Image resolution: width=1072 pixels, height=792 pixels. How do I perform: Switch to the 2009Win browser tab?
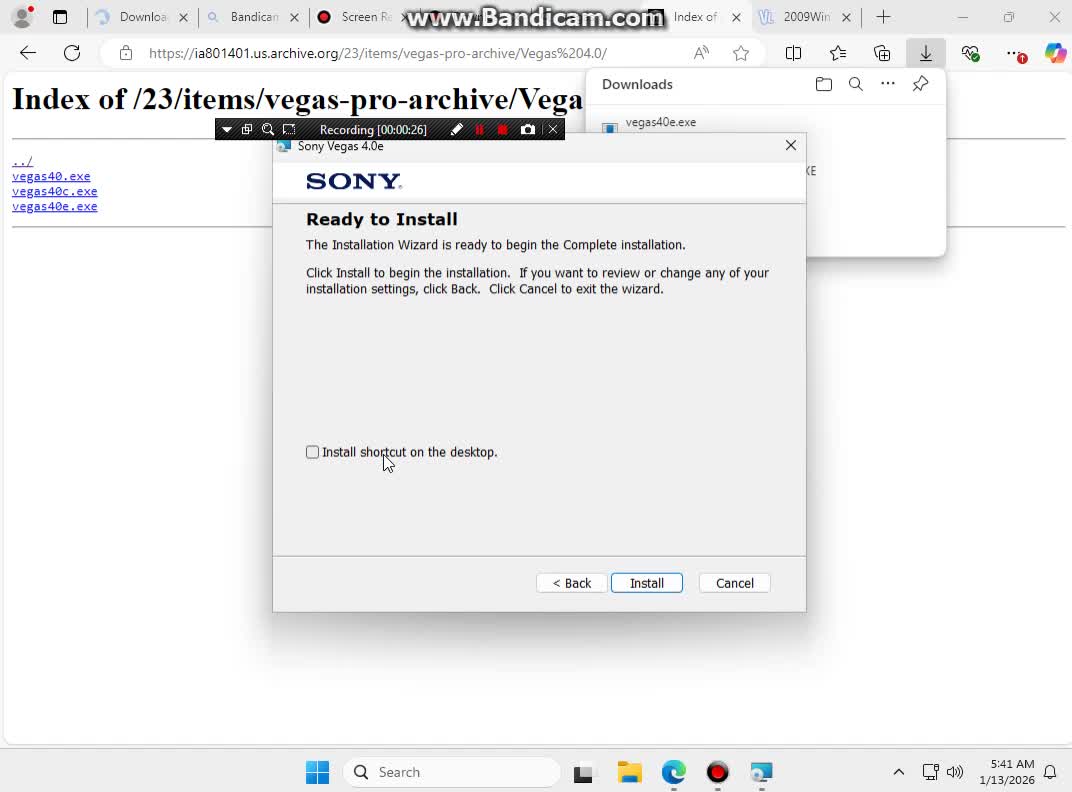click(x=805, y=17)
